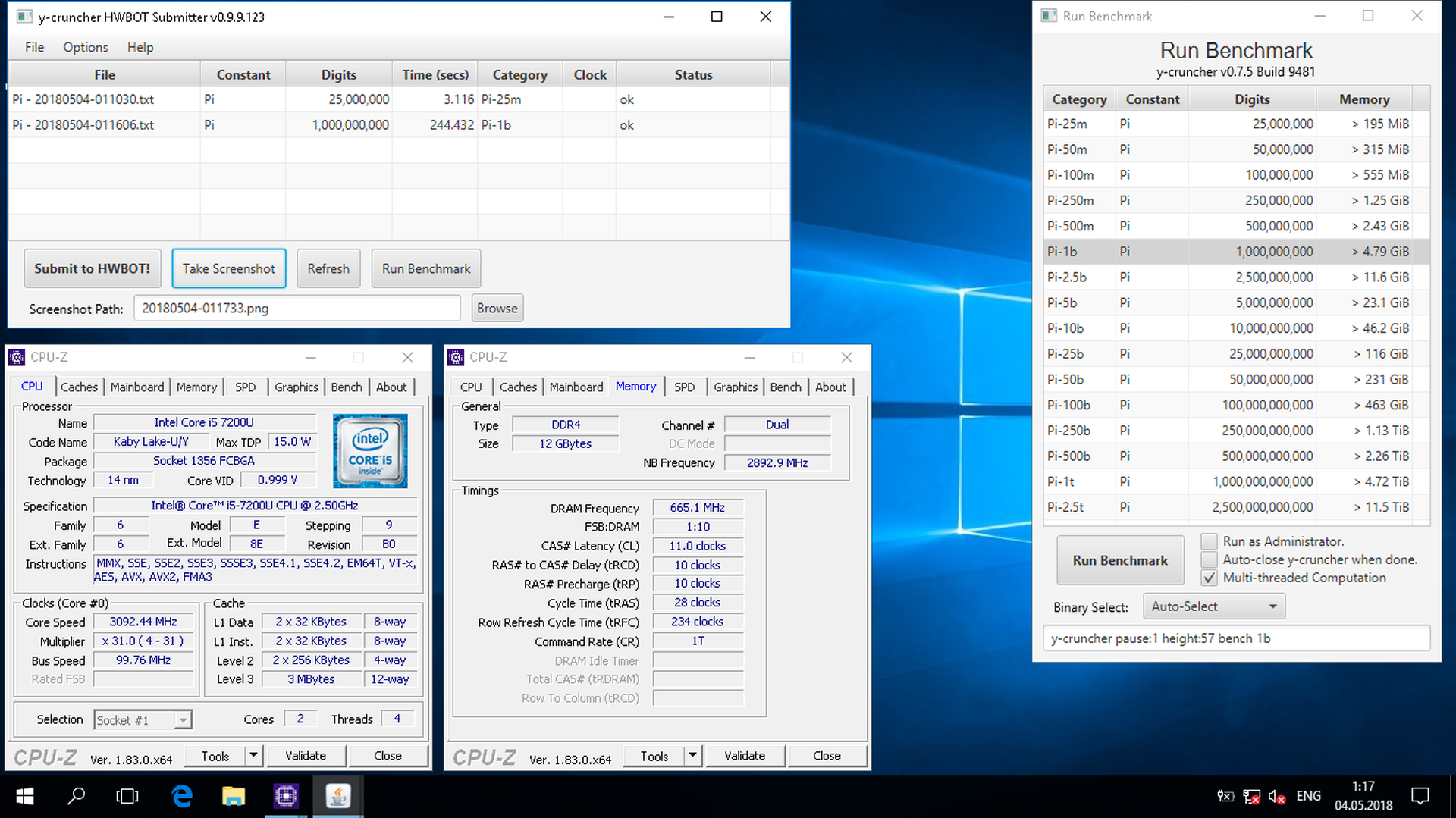
Task: Click the Intel Core i5 logo
Action: point(370,451)
